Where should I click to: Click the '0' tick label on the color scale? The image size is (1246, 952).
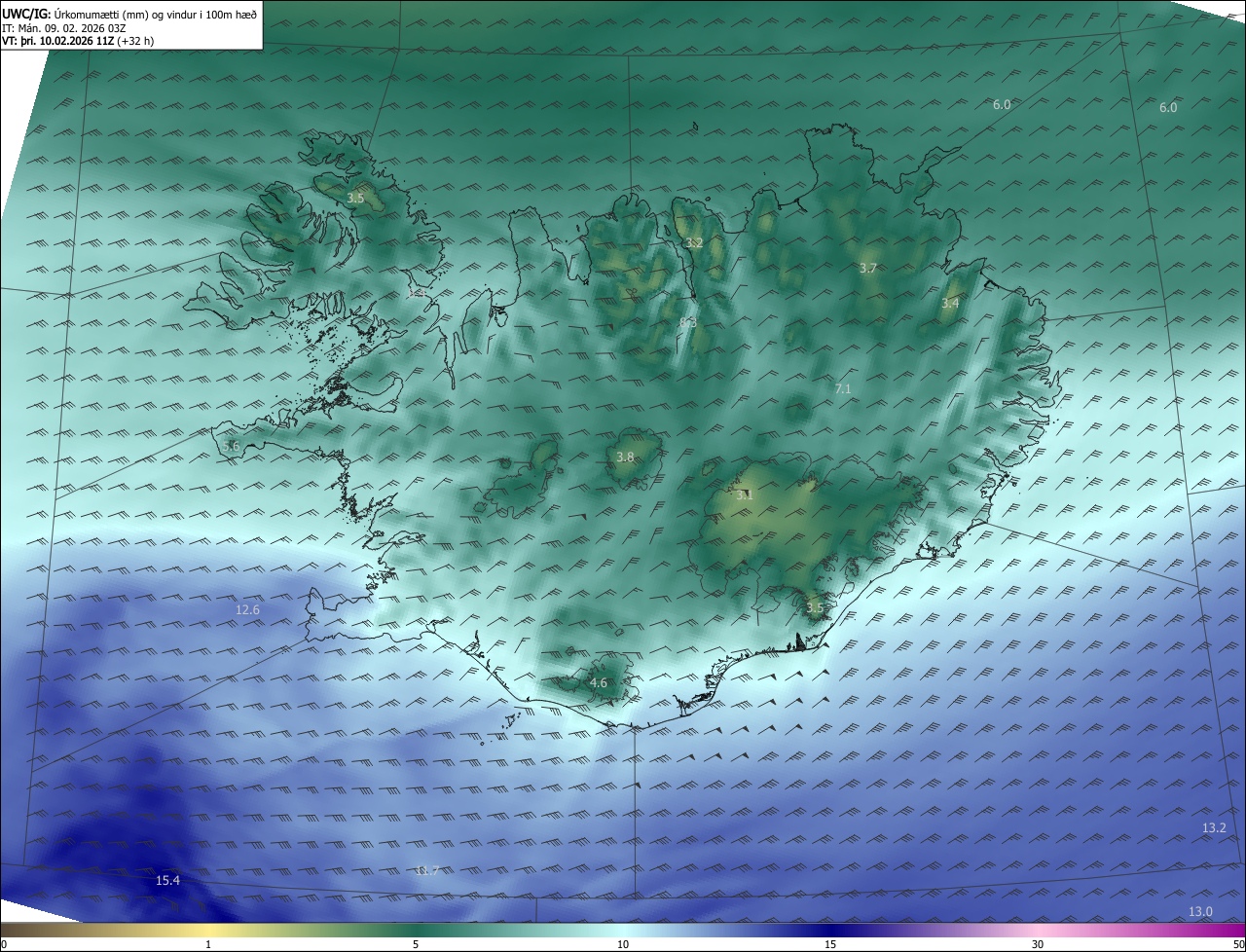point(4,944)
